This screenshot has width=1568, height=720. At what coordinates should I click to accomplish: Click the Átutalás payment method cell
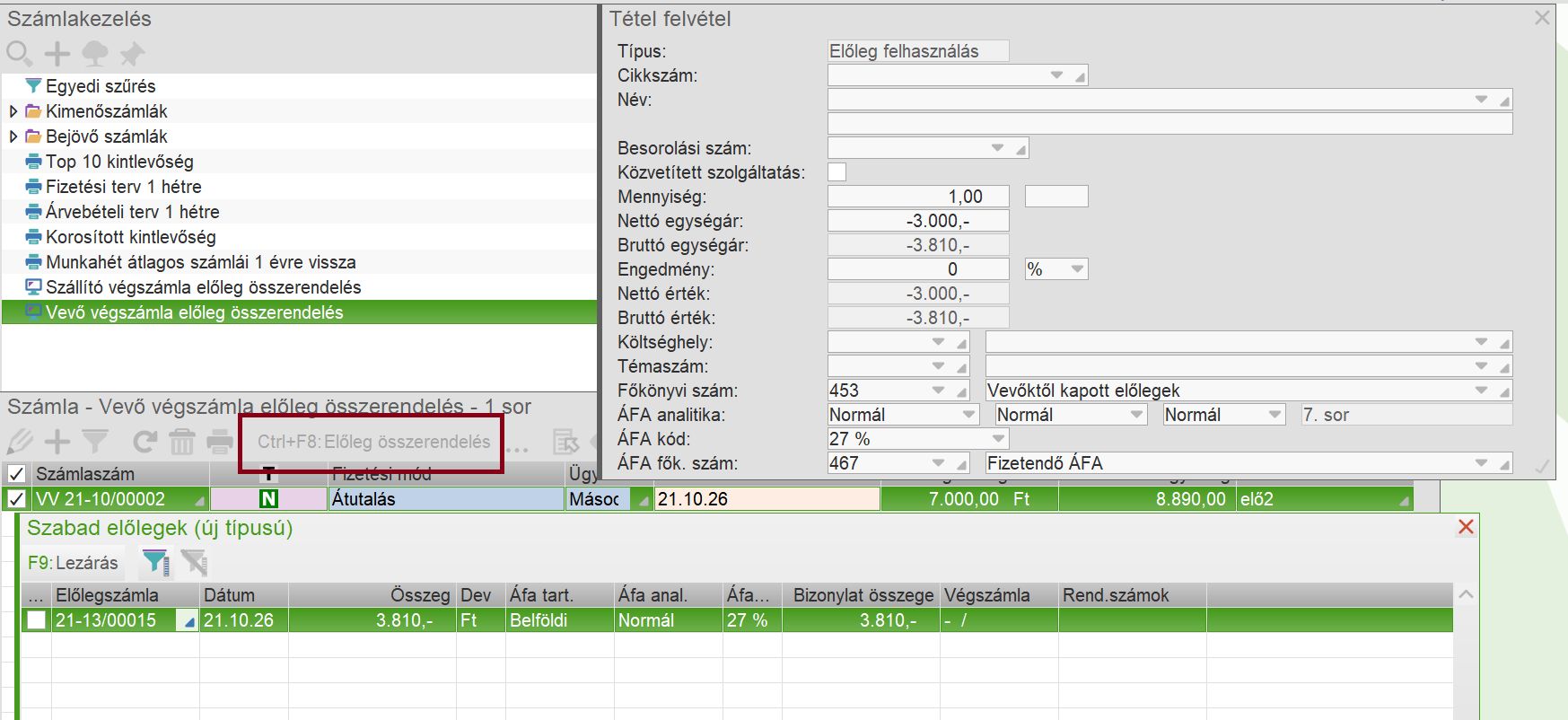[x=446, y=499]
